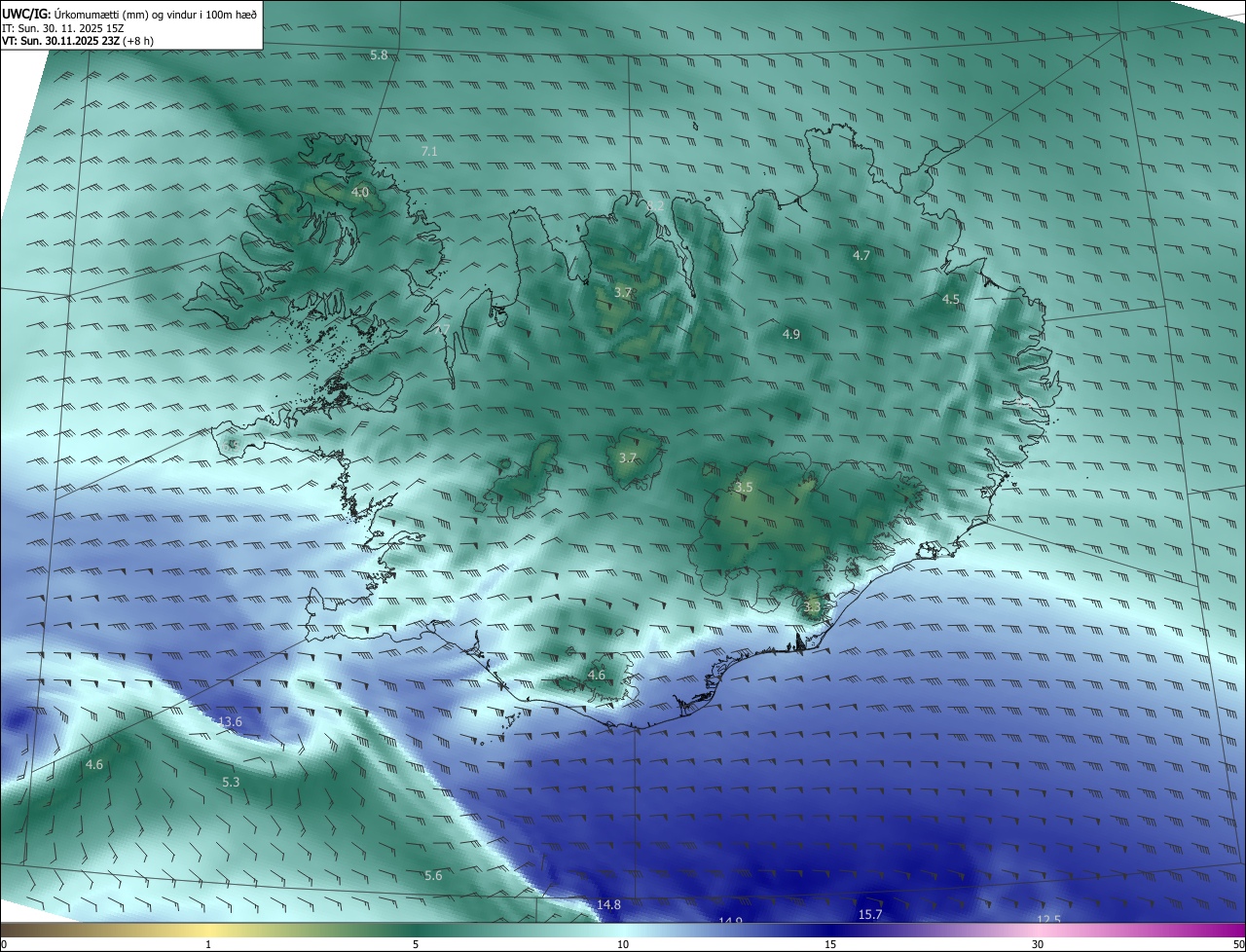Click the 7.1 value label over the sea
The width and height of the screenshot is (1246, 952).
[429, 152]
